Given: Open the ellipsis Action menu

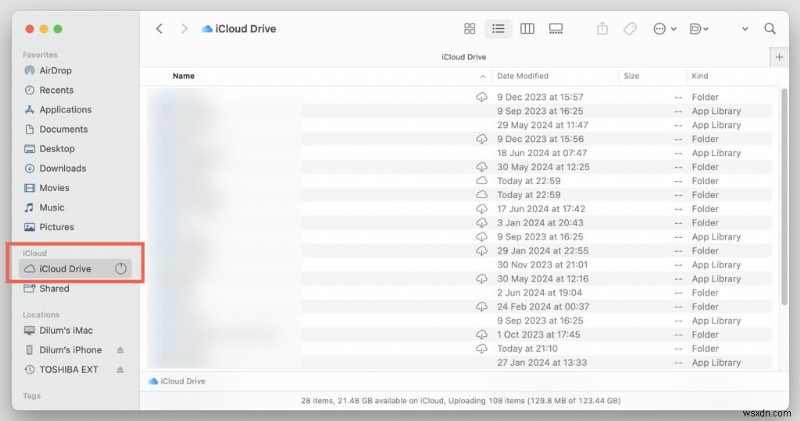Looking at the screenshot, I should click(x=665, y=29).
